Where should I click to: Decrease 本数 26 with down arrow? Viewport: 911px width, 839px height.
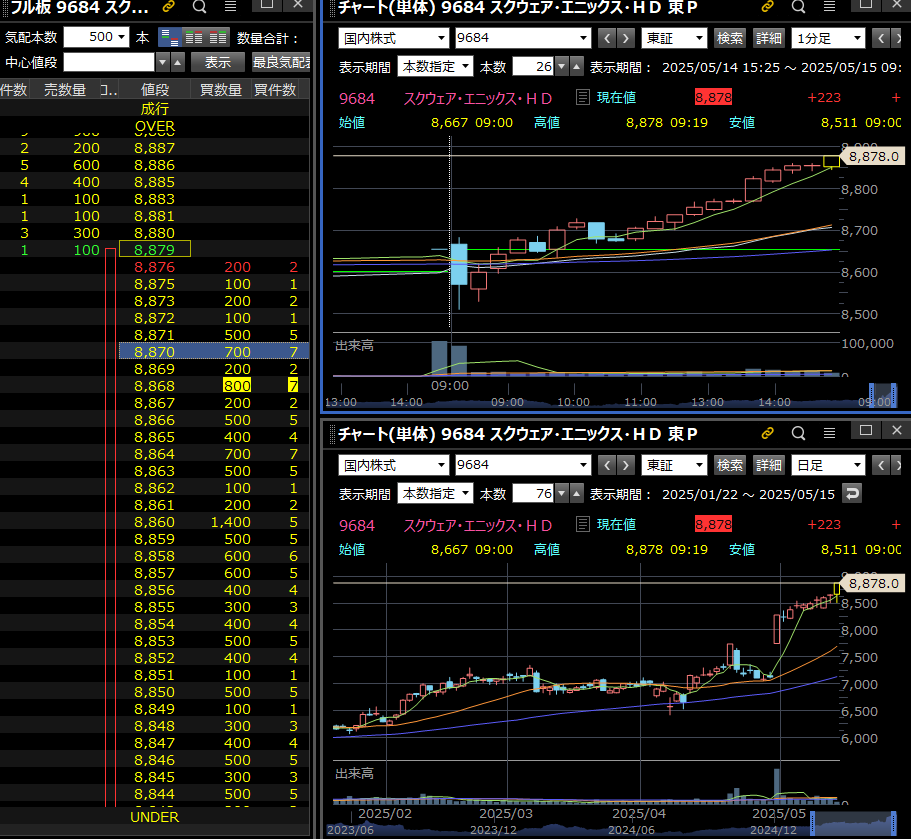click(x=561, y=67)
